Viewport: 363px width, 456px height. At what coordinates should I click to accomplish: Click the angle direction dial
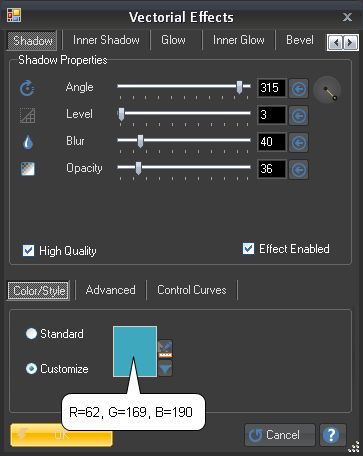coord(327,90)
